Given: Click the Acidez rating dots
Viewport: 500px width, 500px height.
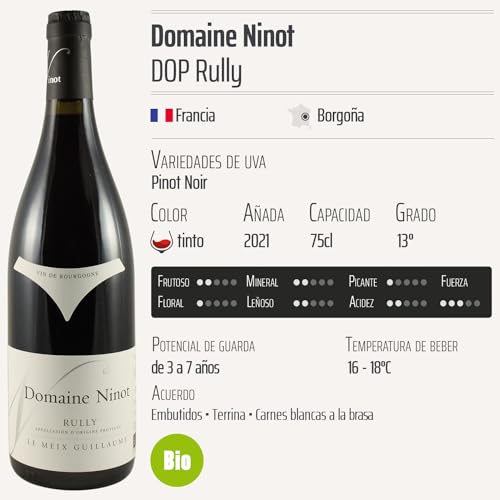Looking at the screenshot, I should coord(407,303).
